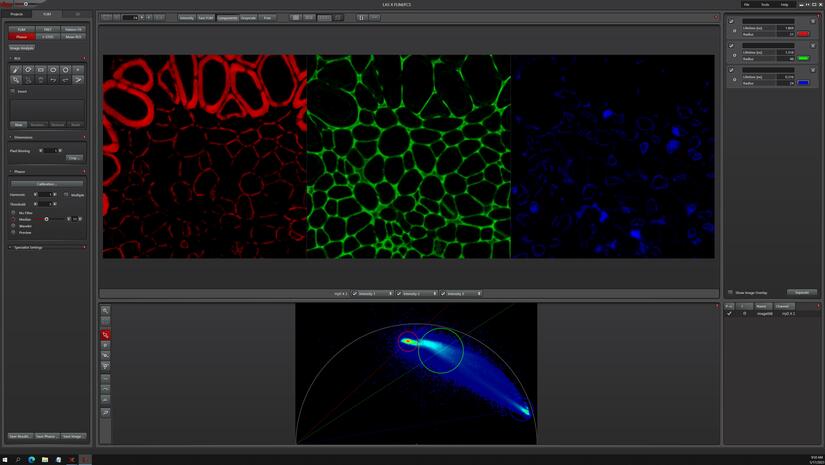Click the Windows Start button
This screenshot has height=465, width=825.
[5, 460]
